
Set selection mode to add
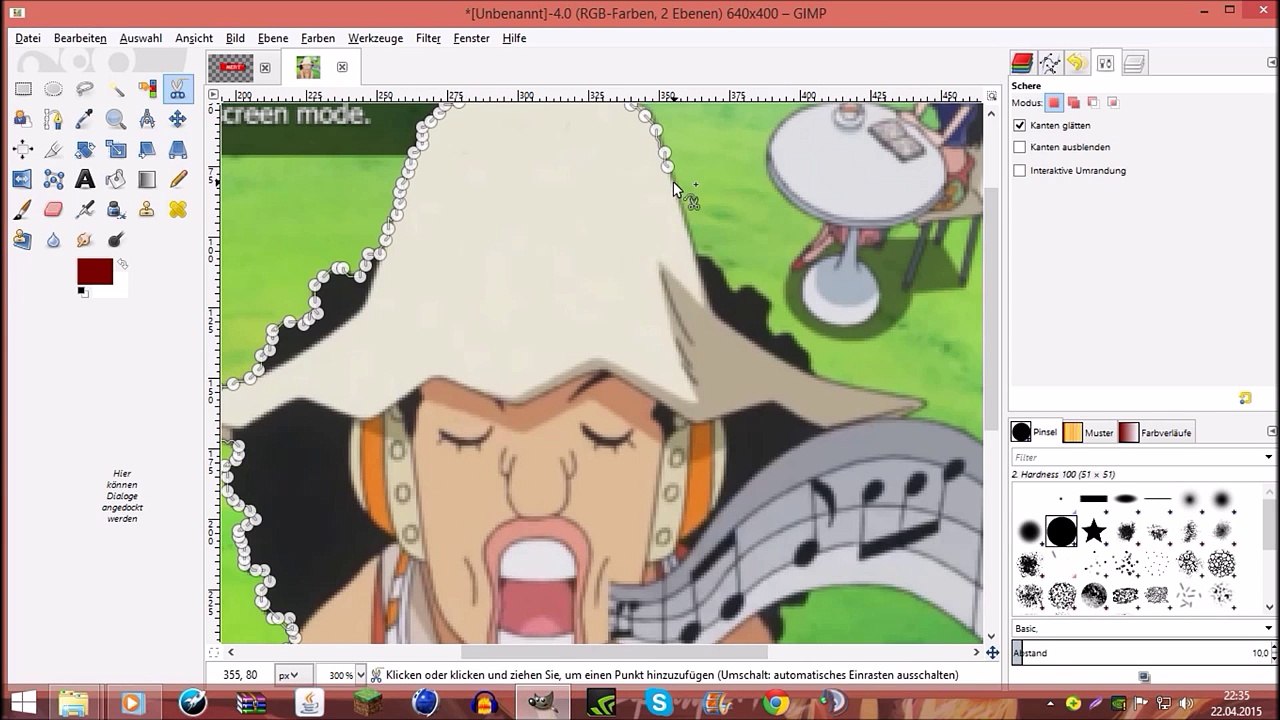pyautogui.click(x=1074, y=102)
